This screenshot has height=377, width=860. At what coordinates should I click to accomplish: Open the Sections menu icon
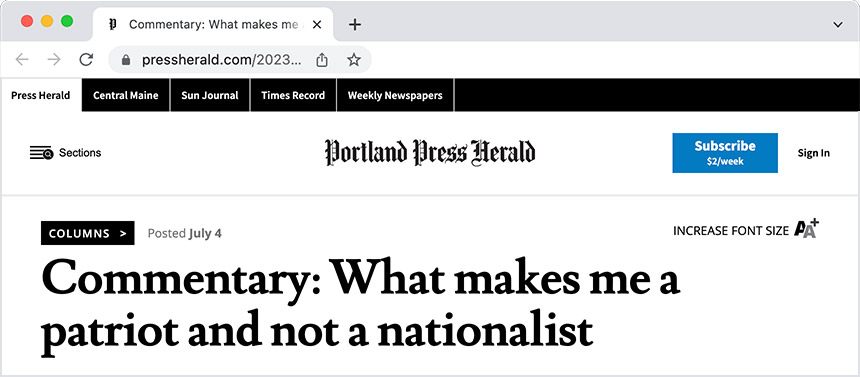[41, 153]
